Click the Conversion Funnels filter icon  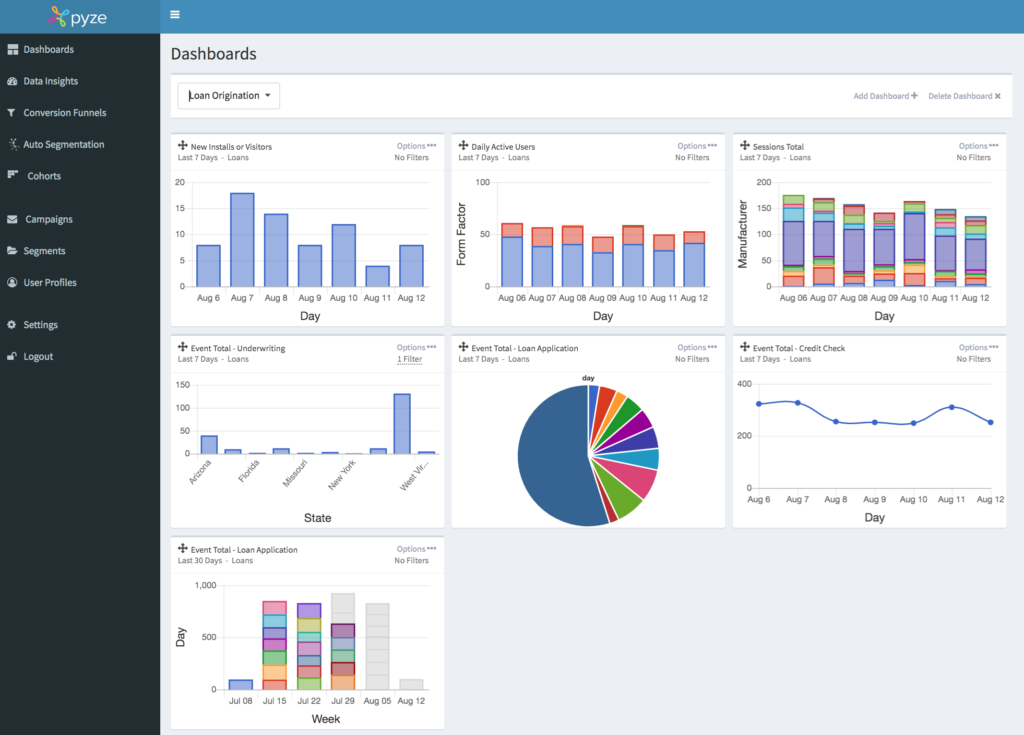[12, 113]
